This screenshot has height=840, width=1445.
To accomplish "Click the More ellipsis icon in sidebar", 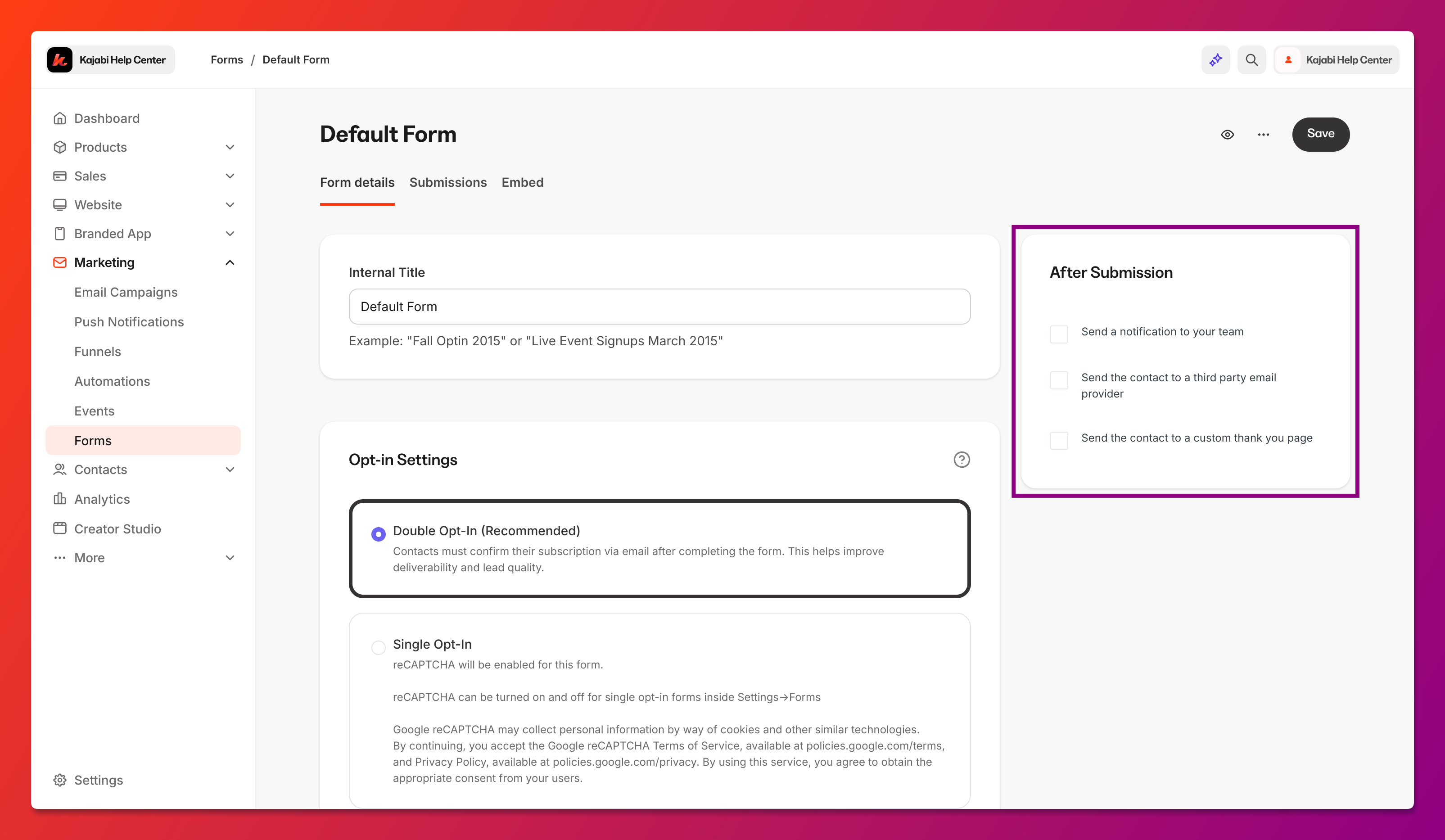I will point(59,558).
